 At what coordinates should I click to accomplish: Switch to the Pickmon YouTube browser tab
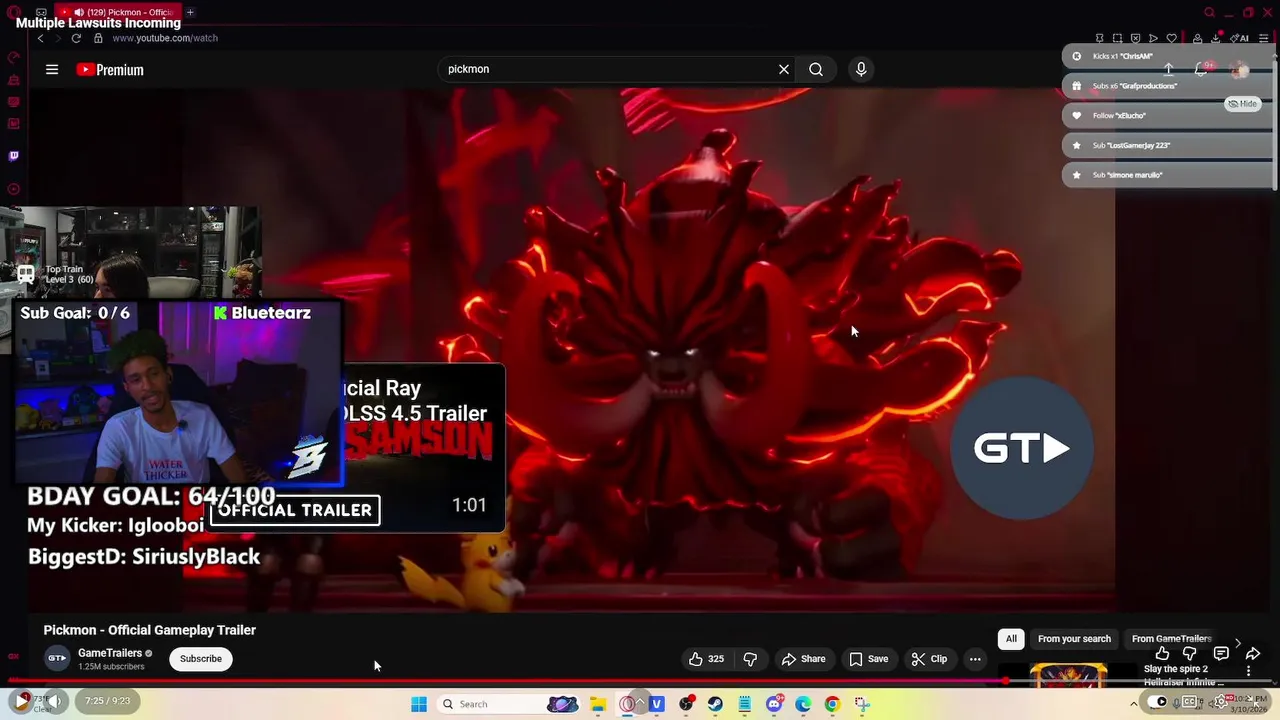[x=119, y=12]
